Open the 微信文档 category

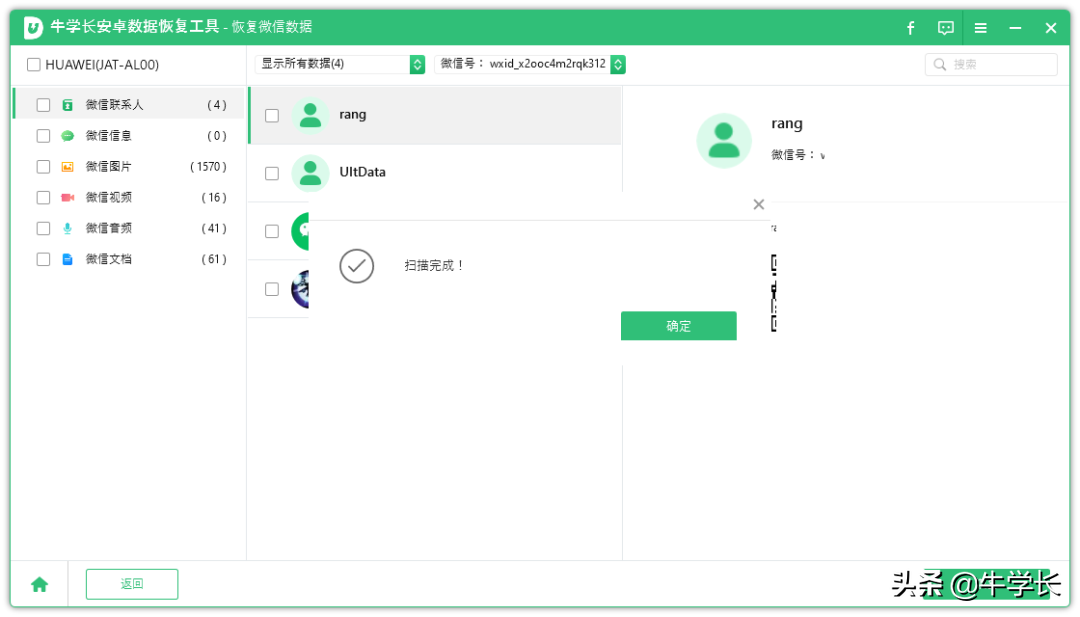[x=130, y=259]
